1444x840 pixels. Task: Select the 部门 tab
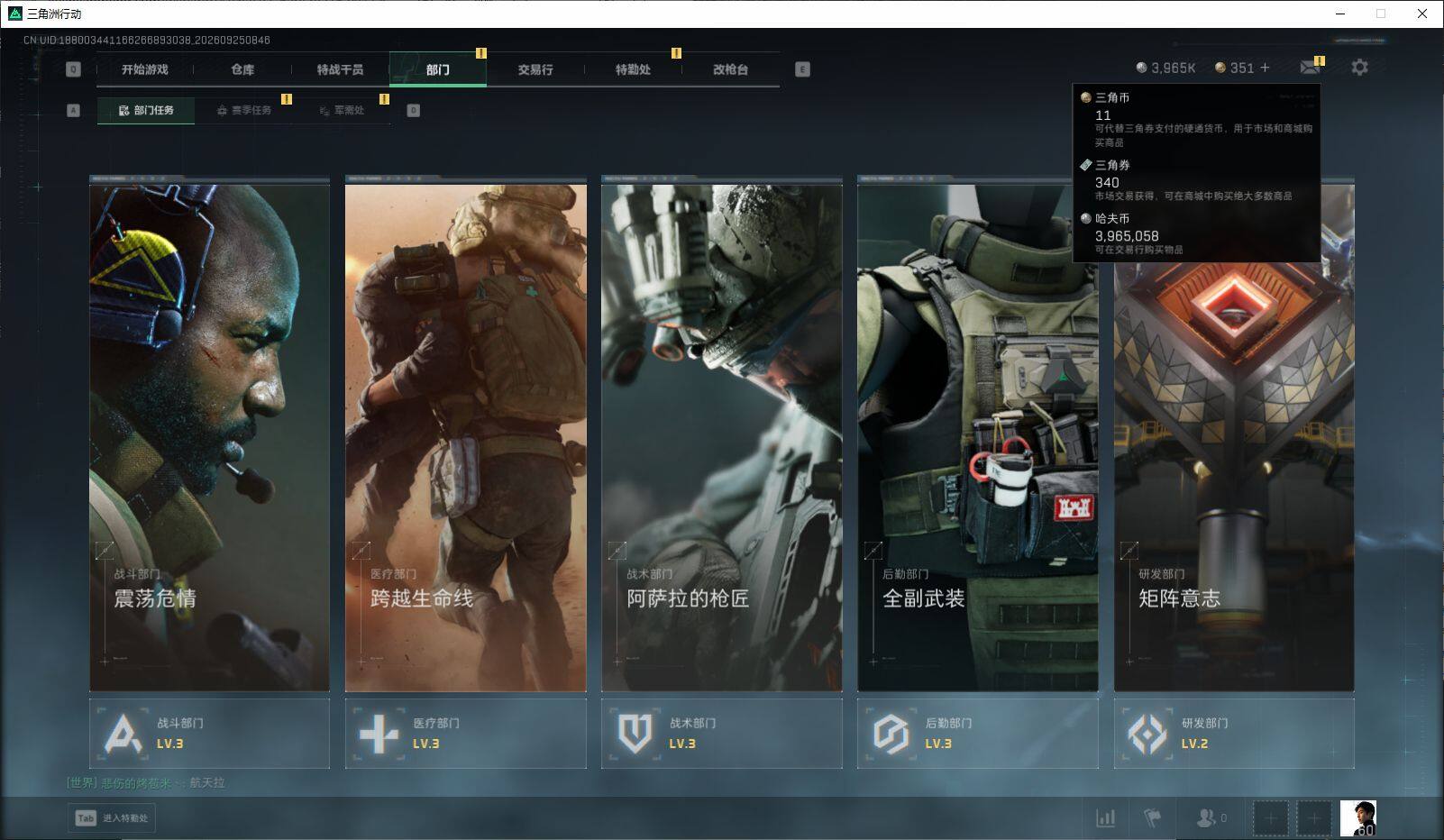pyautogui.click(x=438, y=69)
